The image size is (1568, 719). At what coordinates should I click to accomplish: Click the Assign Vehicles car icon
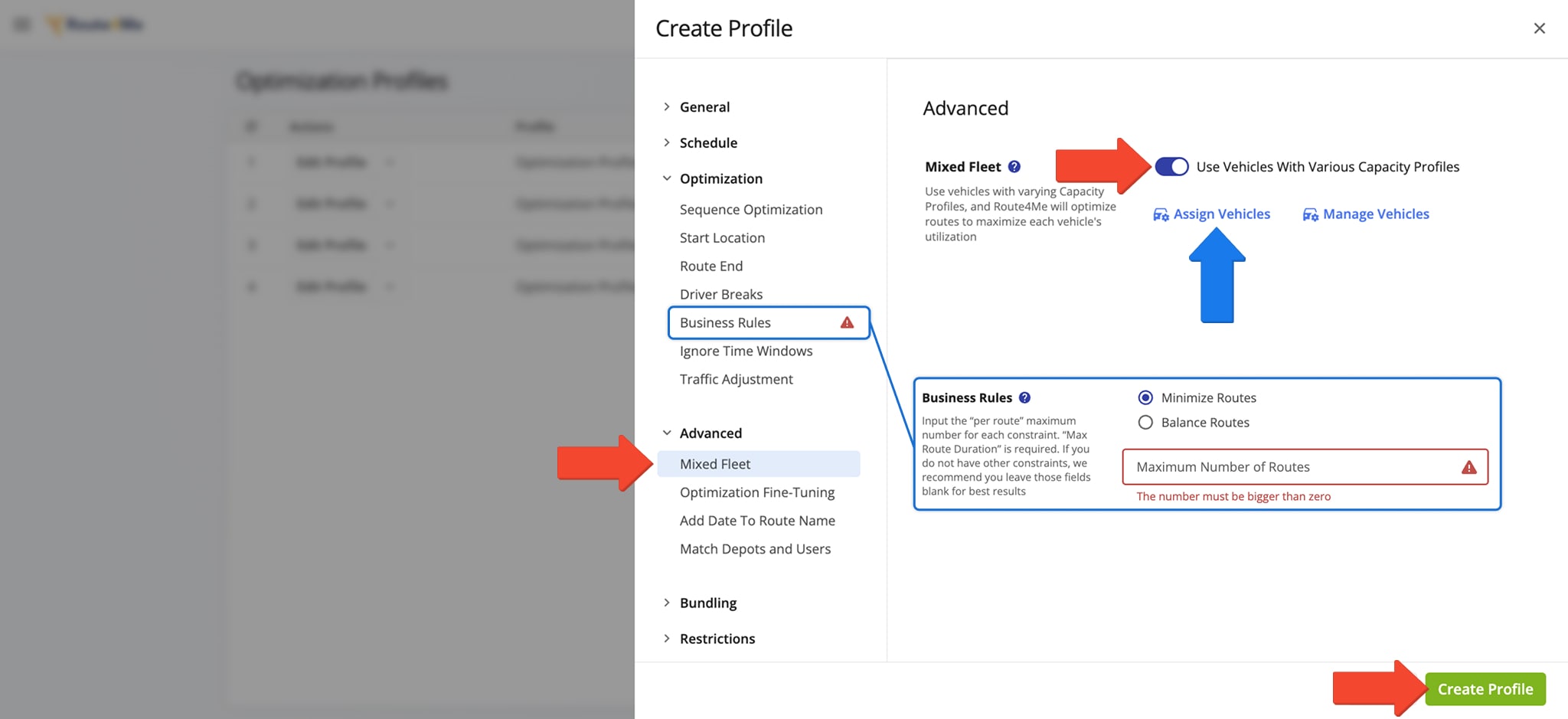click(x=1161, y=214)
